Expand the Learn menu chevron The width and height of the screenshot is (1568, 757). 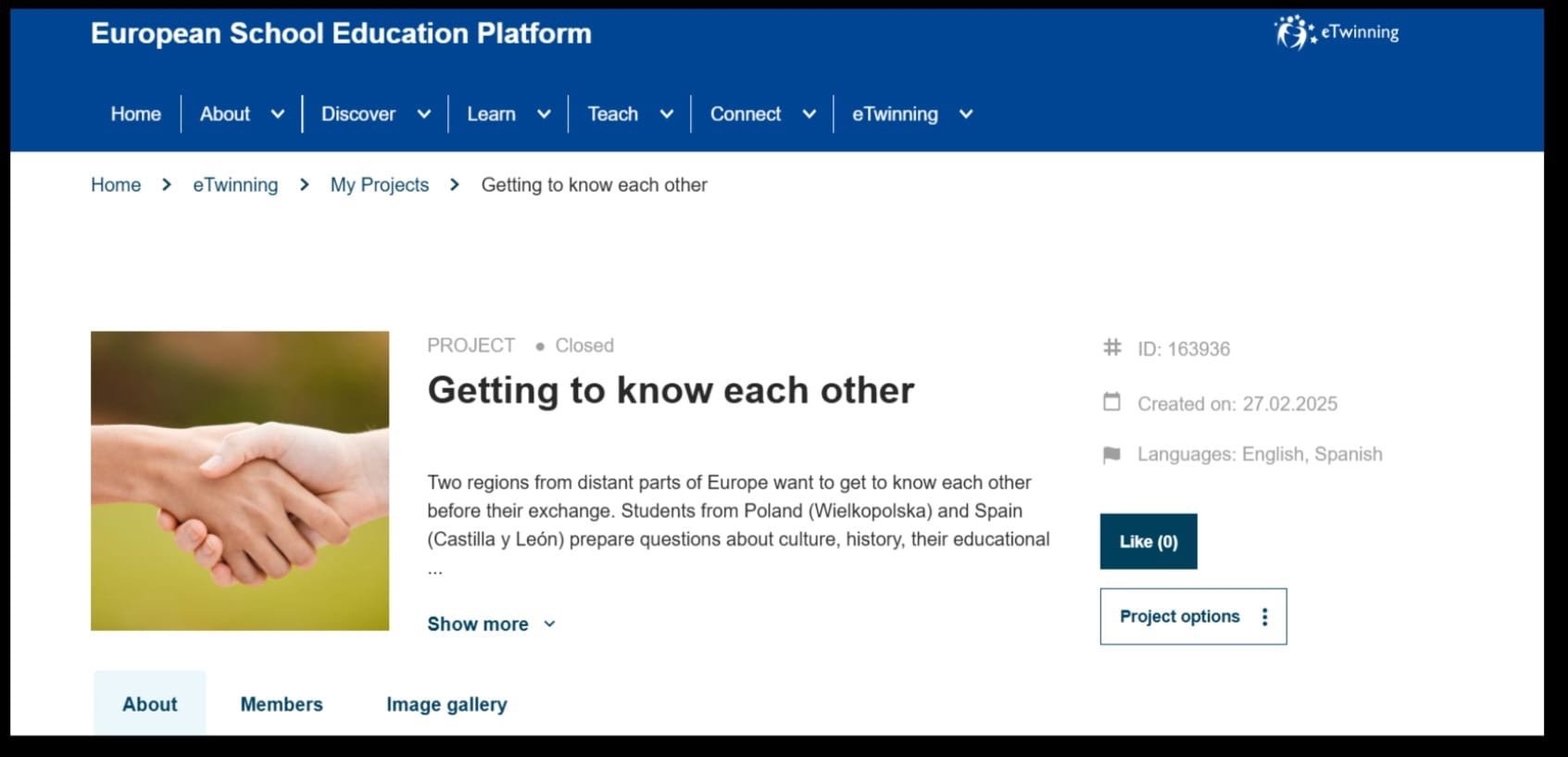point(544,114)
